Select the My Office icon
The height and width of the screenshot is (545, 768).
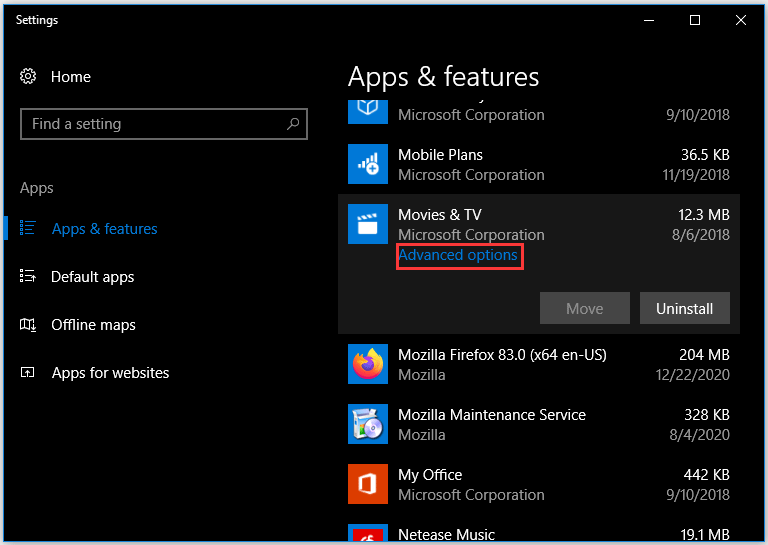click(368, 484)
